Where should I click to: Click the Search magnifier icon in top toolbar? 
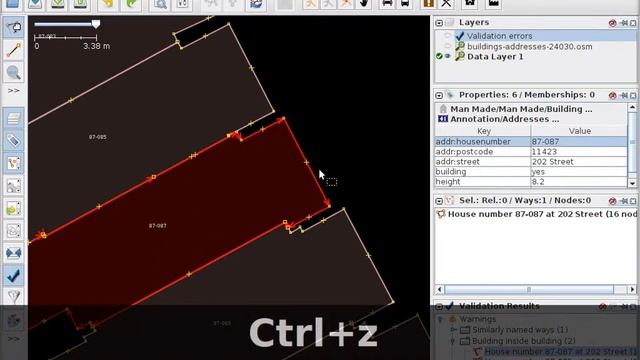tap(160, 4)
